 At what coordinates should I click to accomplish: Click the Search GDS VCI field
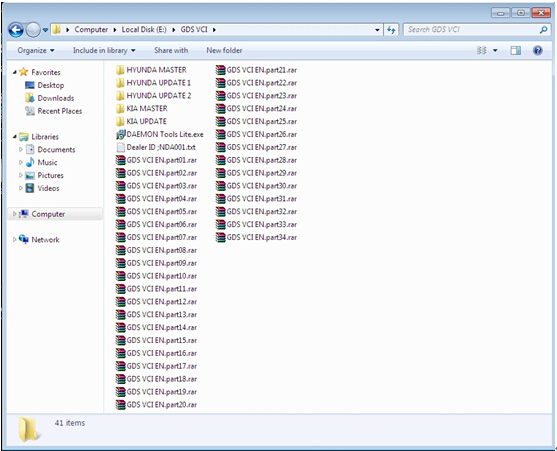pos(472,30)
